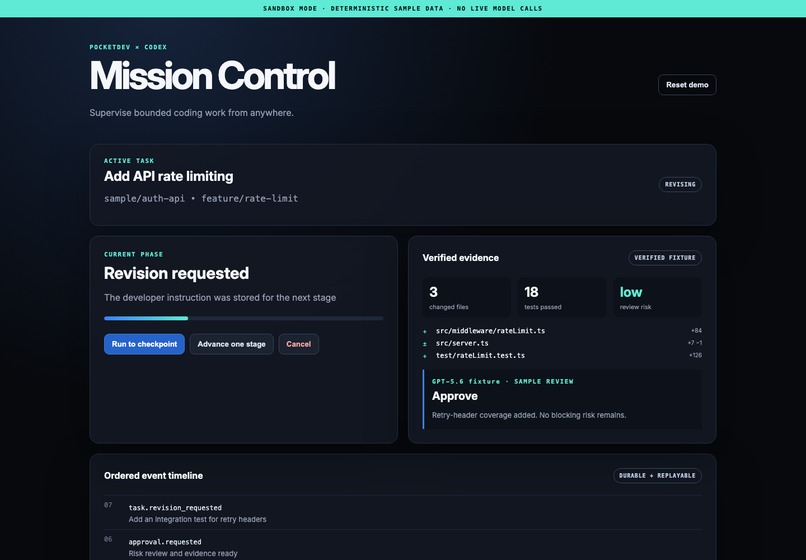The width and height of the screenshot is (806, 560).
Task: Click the Add API rate limiting title
Action: 169,176
